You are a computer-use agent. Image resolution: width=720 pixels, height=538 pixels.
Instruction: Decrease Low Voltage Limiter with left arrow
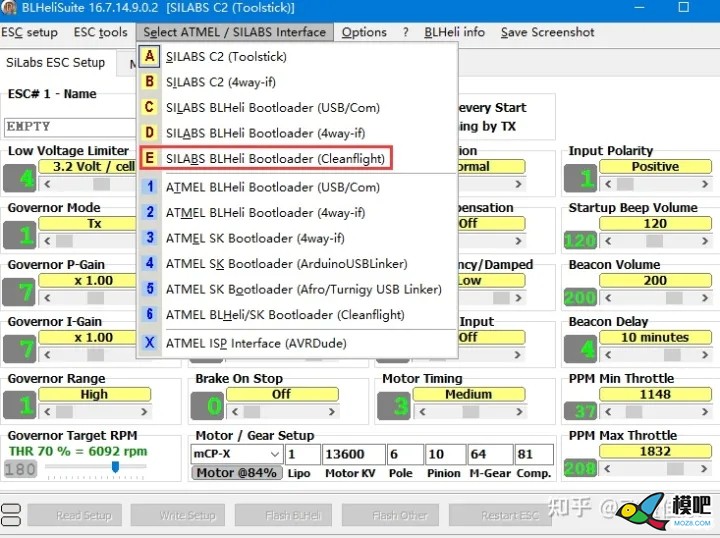coord(47,185)
